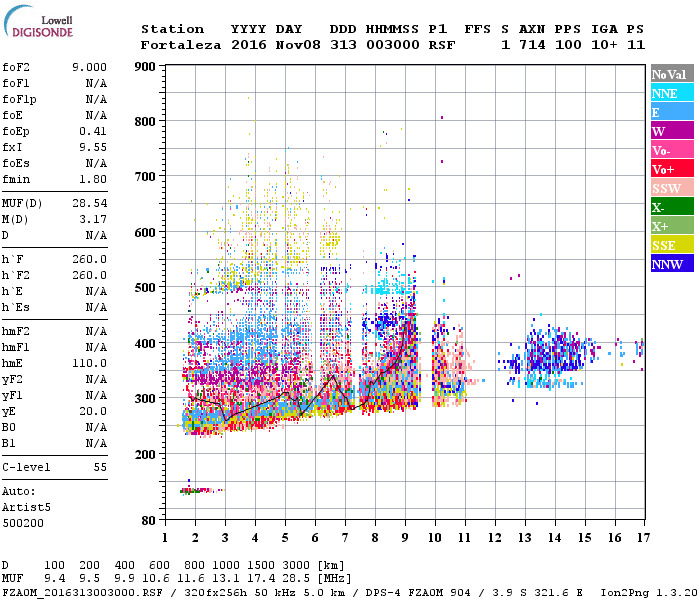Click the foF2 value 9.000
700x600 pixels.
click(x=89, y=67)
